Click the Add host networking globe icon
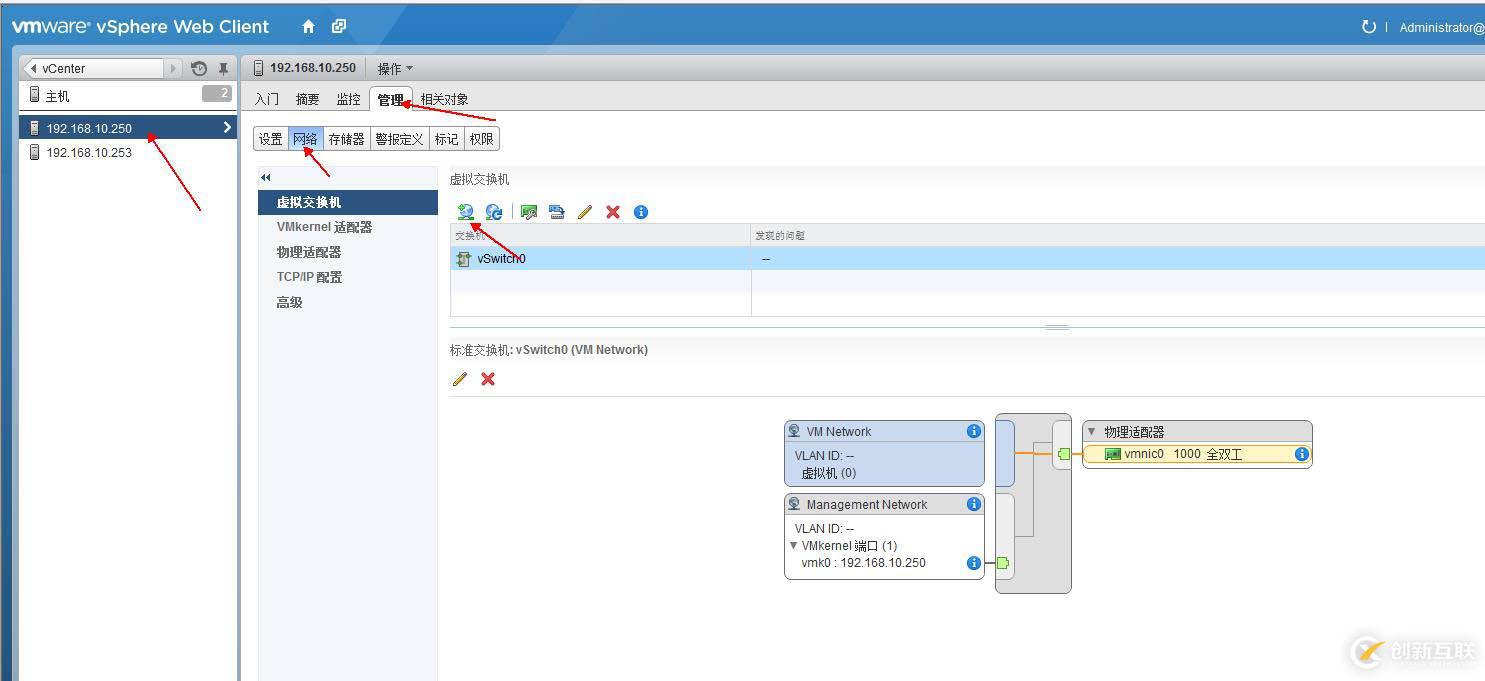The height and width of the screenshot is (681, 1485). click(x=465, y=212)
